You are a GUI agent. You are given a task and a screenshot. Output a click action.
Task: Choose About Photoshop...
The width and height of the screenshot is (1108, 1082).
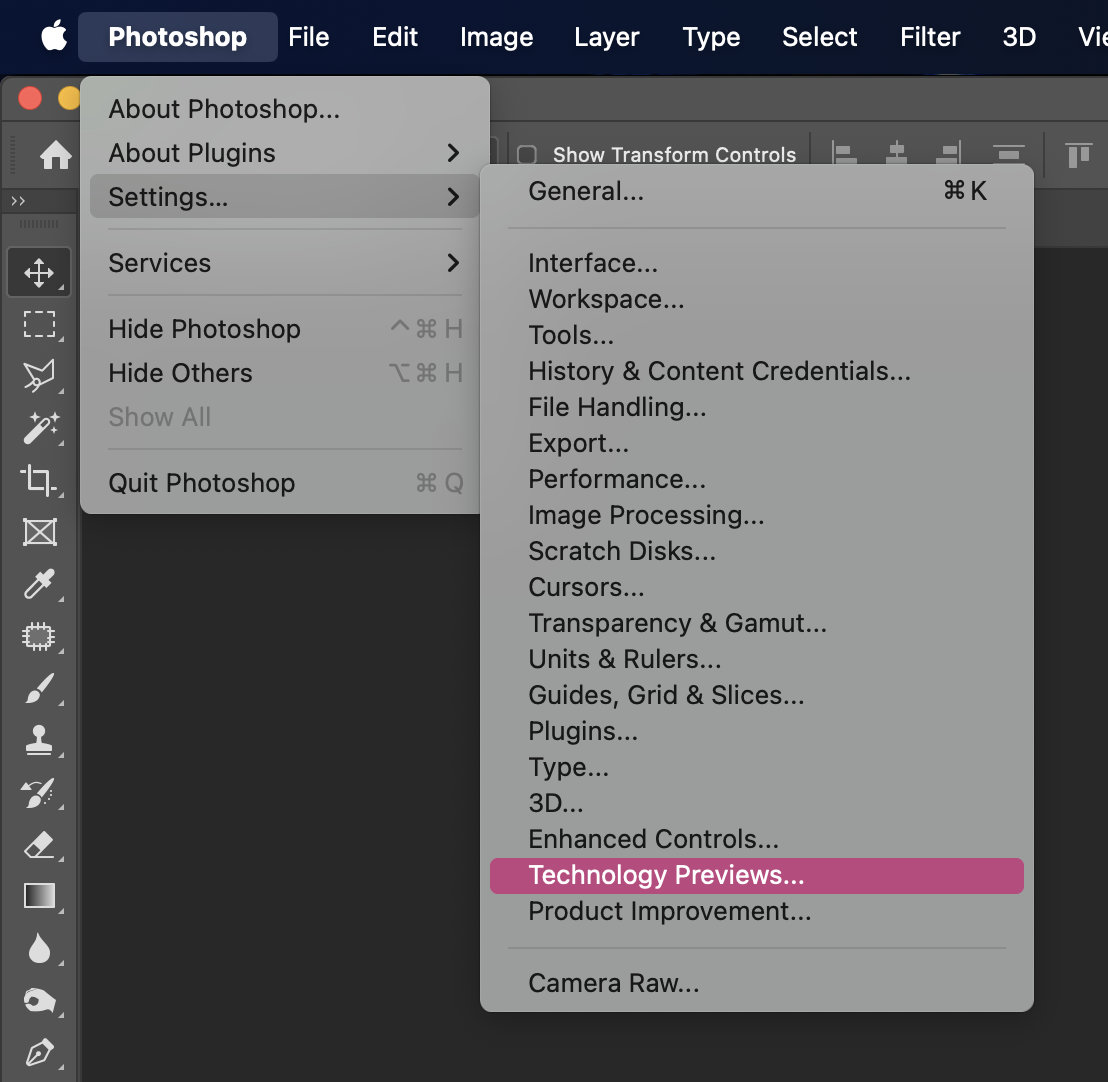[x=285, y=109]
